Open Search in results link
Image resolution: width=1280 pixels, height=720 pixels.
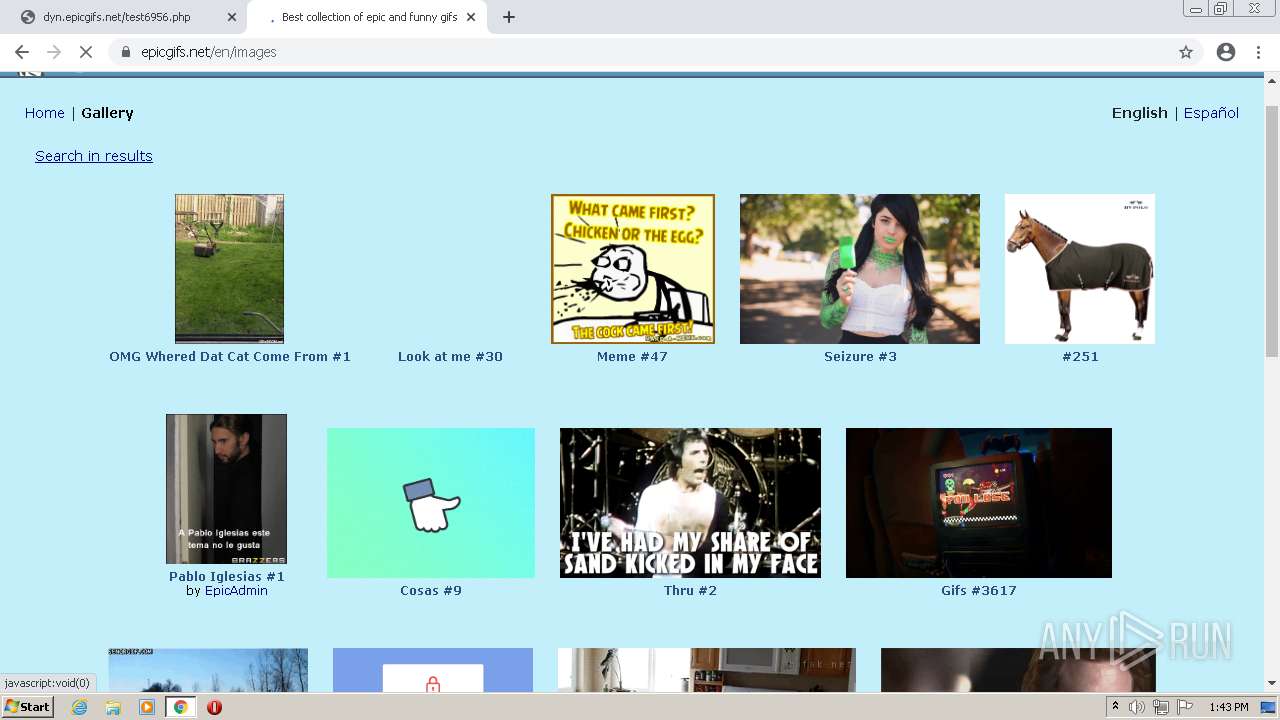click(94, 156)
